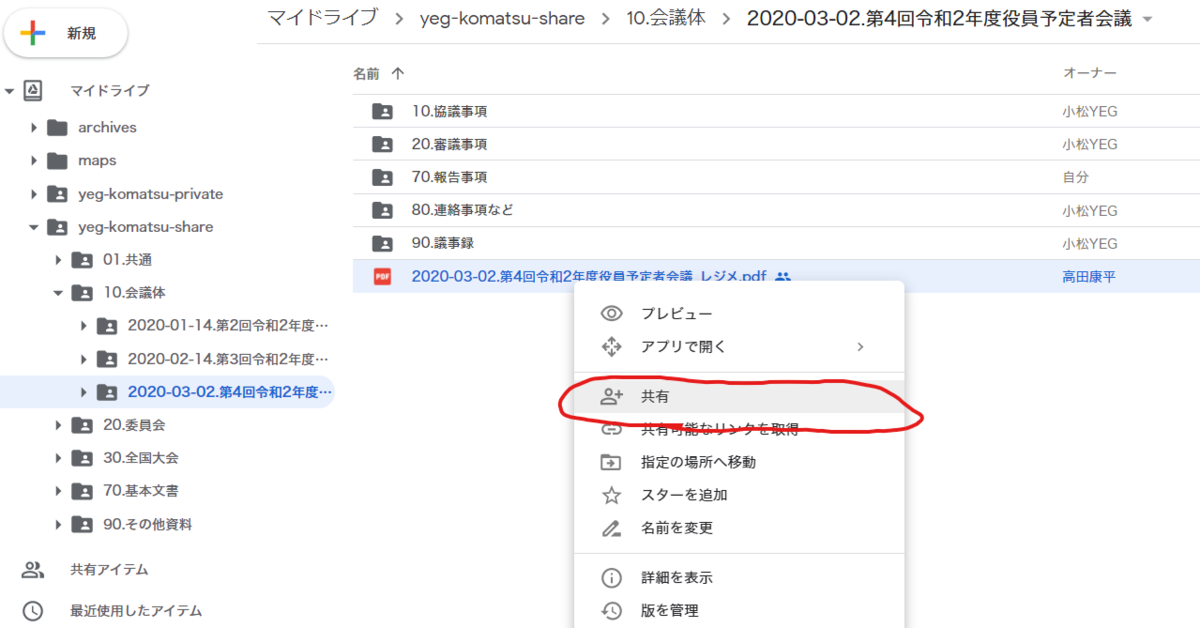Select the 80.連絡事項など folder row

776,210
